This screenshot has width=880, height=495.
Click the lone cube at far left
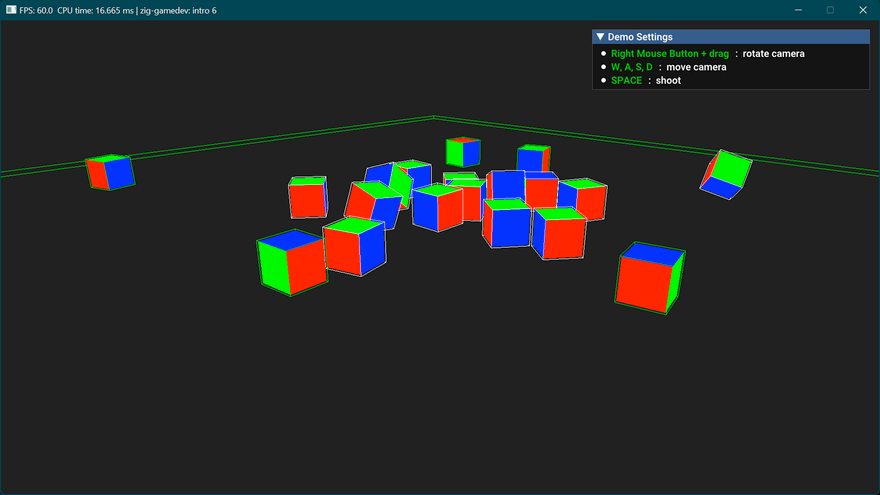tap(110, 172)
